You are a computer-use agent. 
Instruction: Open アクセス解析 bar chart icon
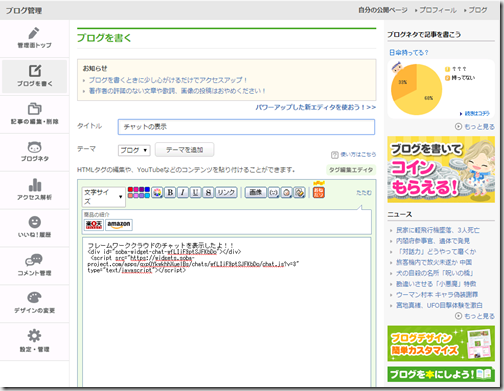point(35,185)
